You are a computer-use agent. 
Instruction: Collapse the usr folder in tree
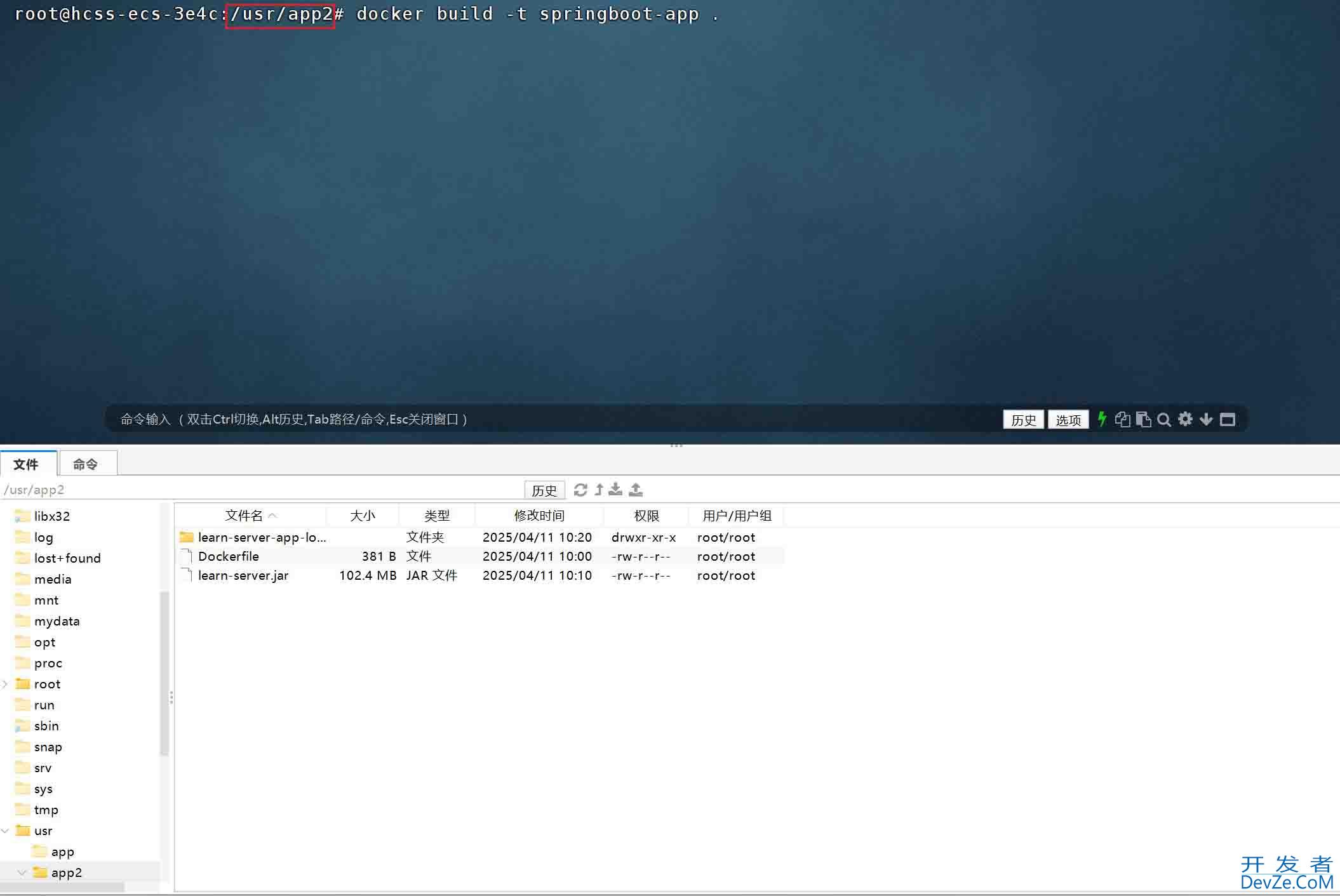click(x=5, y=831)
